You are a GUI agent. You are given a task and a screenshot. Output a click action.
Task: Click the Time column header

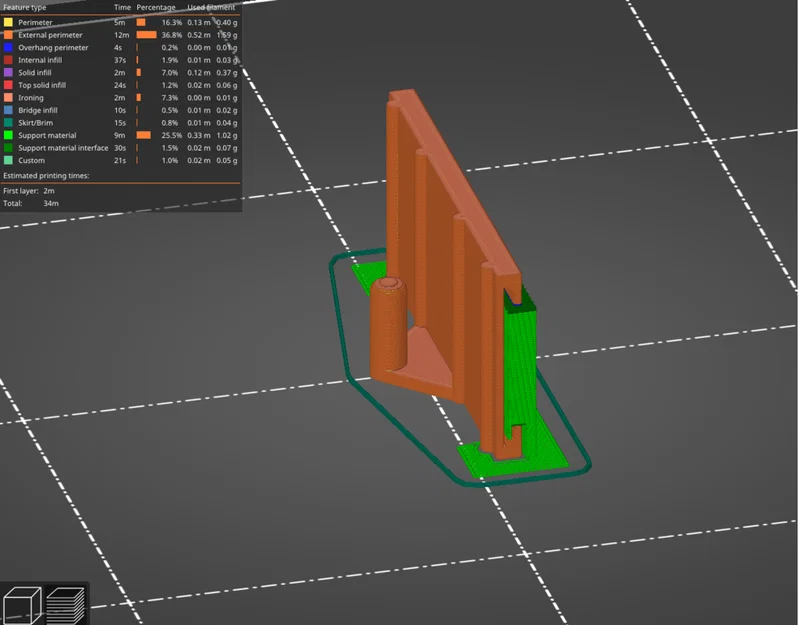coord(122,8)
